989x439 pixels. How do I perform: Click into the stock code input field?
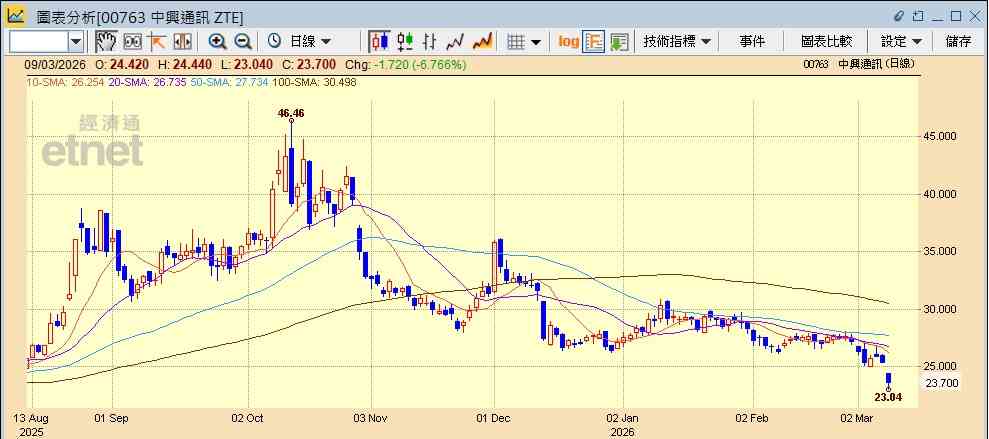pyautogui.click(x=39, y=42)
